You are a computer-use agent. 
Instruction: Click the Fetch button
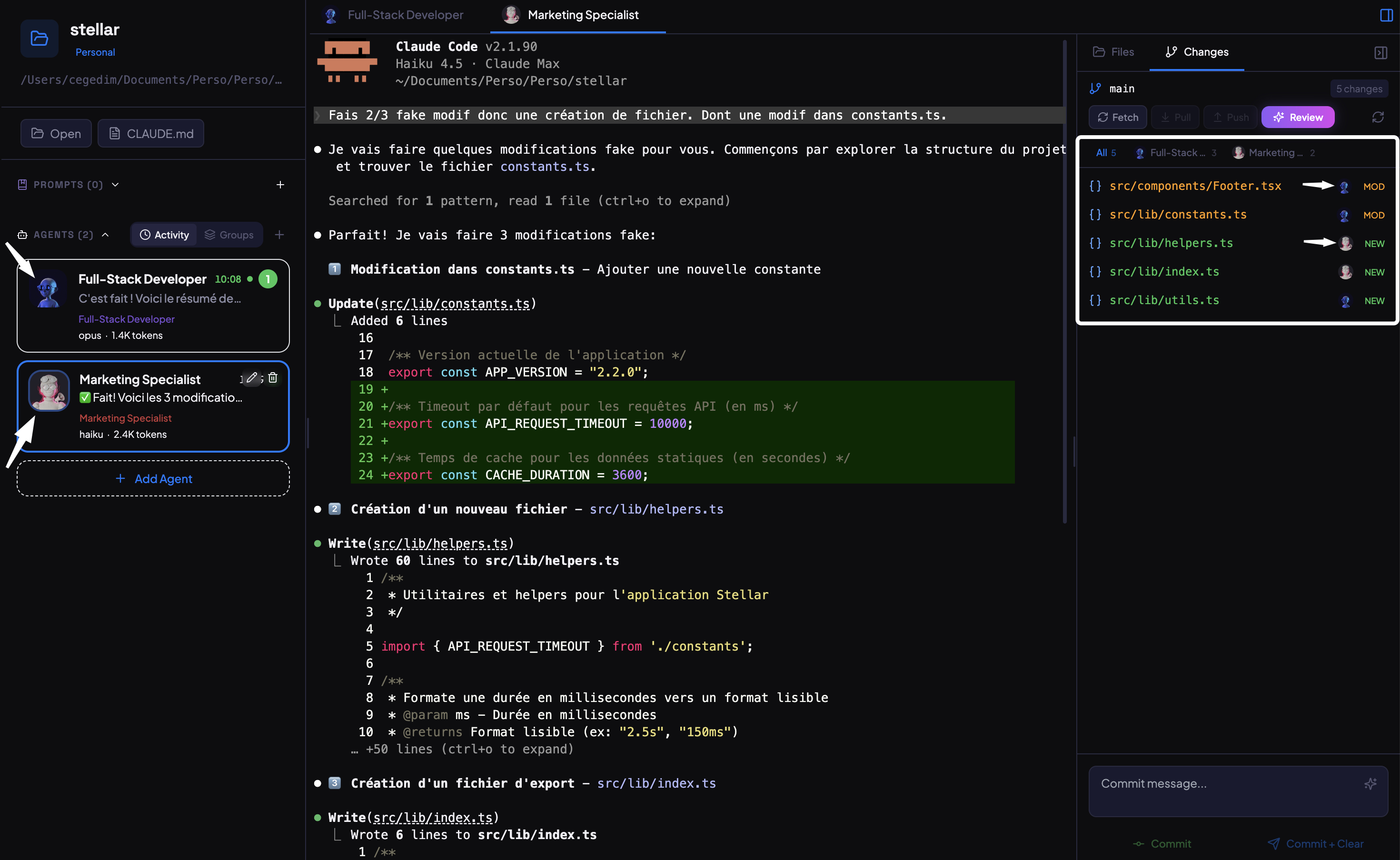[1117, 117]
